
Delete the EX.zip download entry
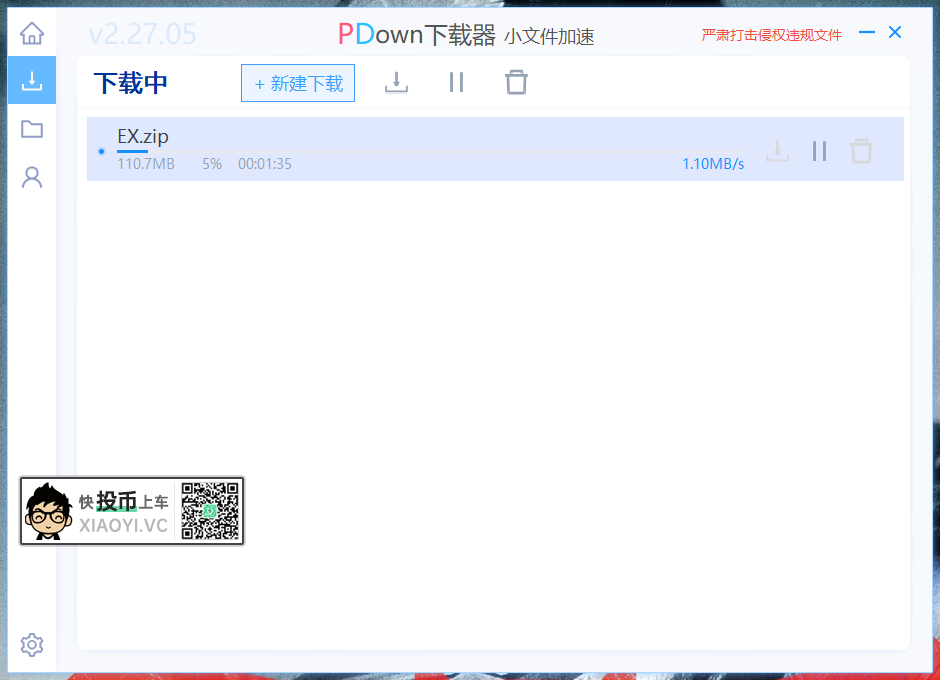click(861, 151)
